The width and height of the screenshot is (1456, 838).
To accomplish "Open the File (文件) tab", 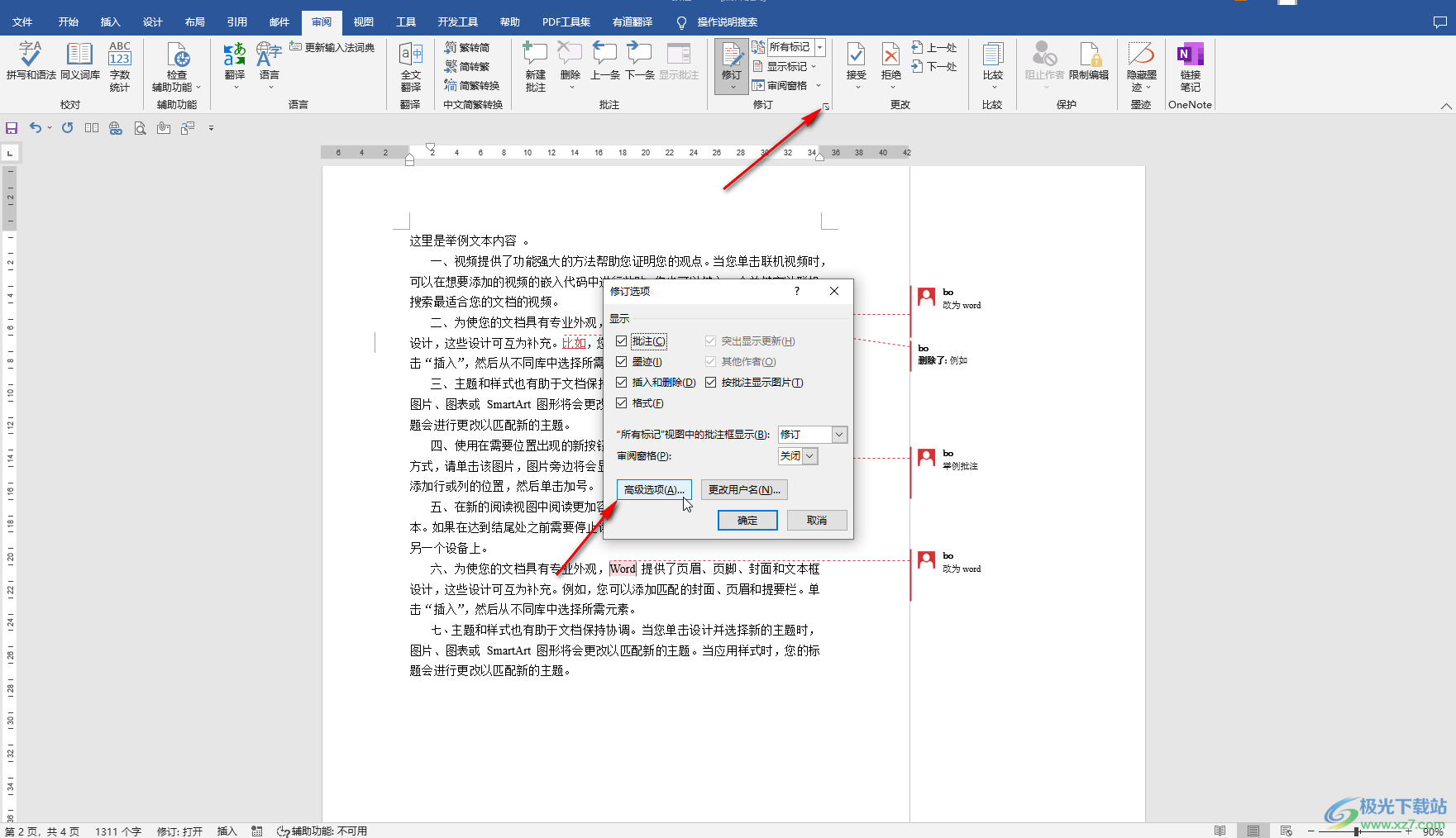I will (x=22, y=22).
